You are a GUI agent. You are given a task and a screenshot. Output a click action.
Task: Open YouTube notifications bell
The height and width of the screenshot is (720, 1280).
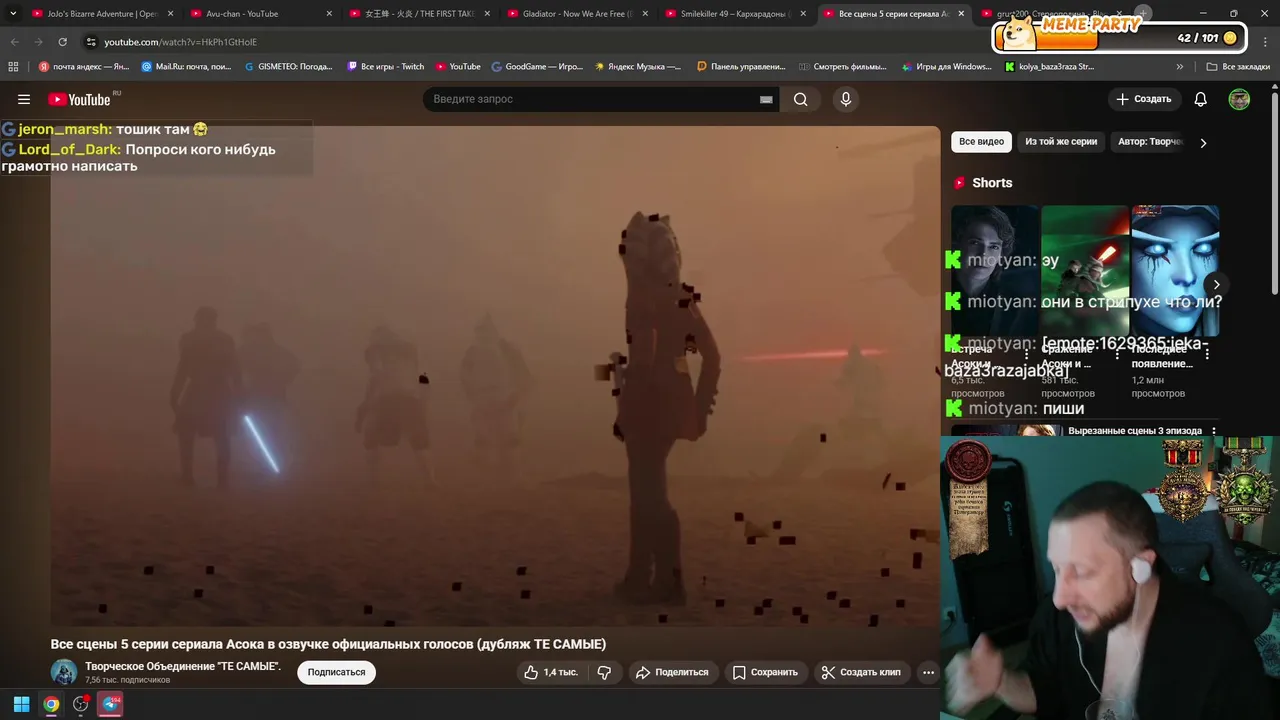pyautogui.click(x=1201, y=99)
